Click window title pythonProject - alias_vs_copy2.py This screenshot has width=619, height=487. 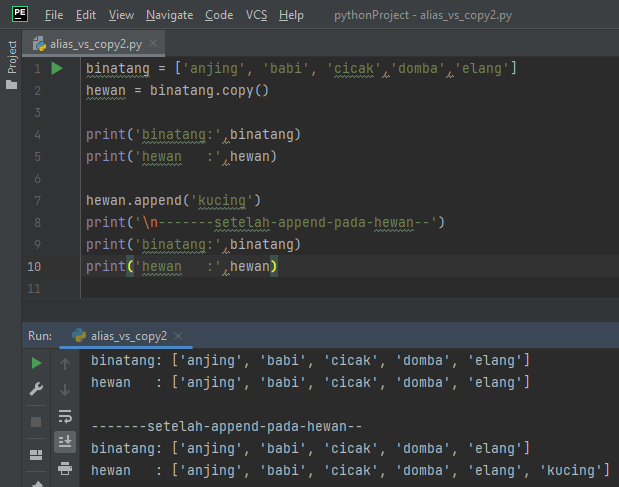point(423,15)
